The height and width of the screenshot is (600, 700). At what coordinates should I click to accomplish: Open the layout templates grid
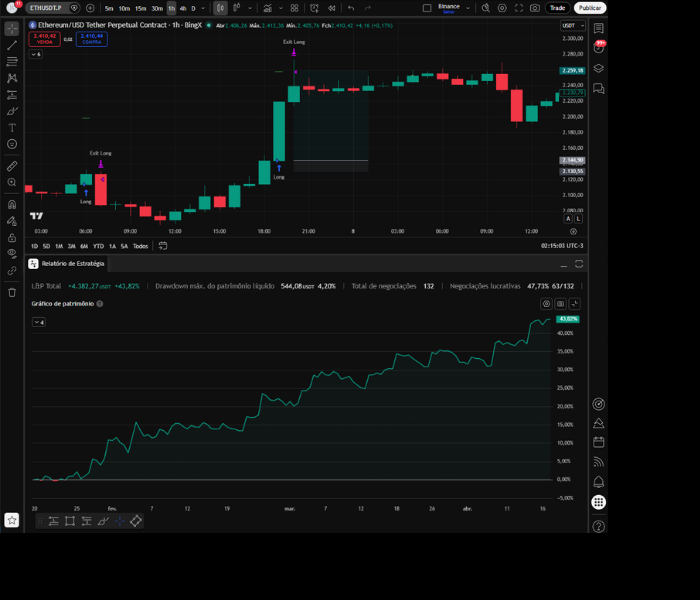coord(295,8)
